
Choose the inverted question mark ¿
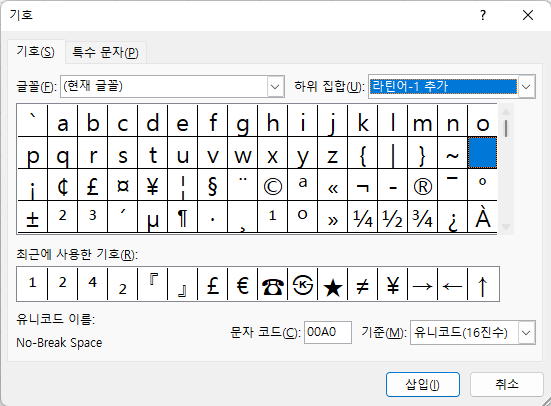(453, 217)
